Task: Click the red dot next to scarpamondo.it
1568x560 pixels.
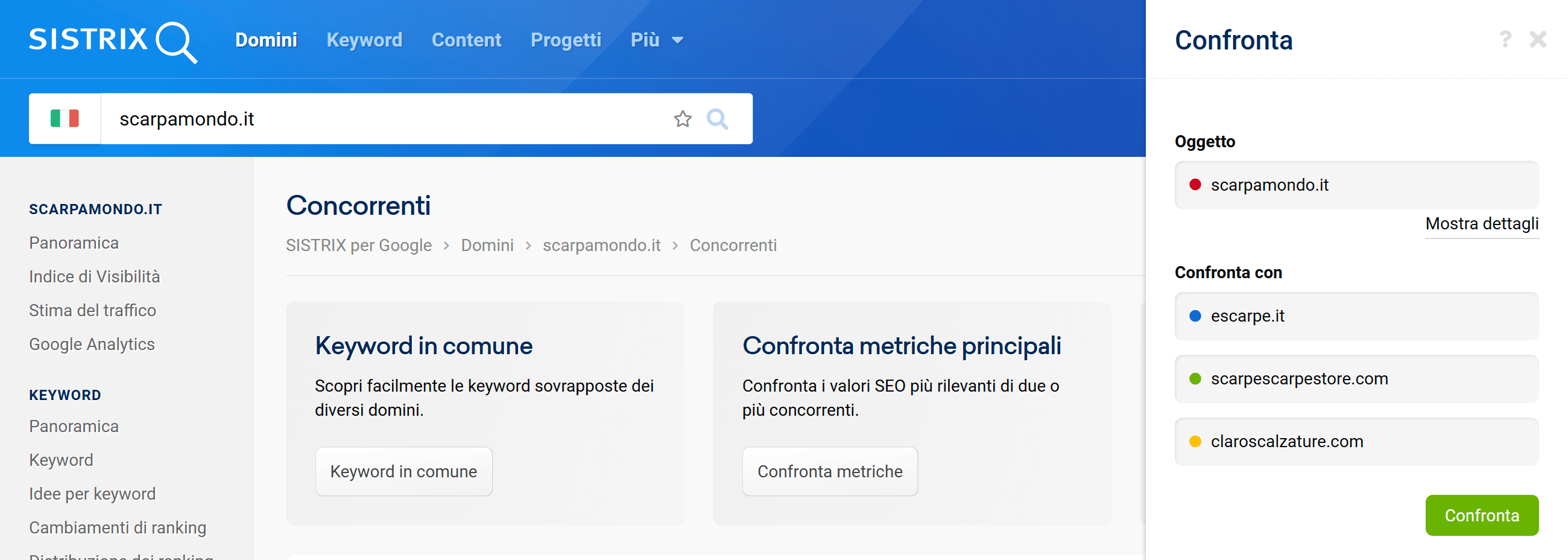Action: [1195, 185]
